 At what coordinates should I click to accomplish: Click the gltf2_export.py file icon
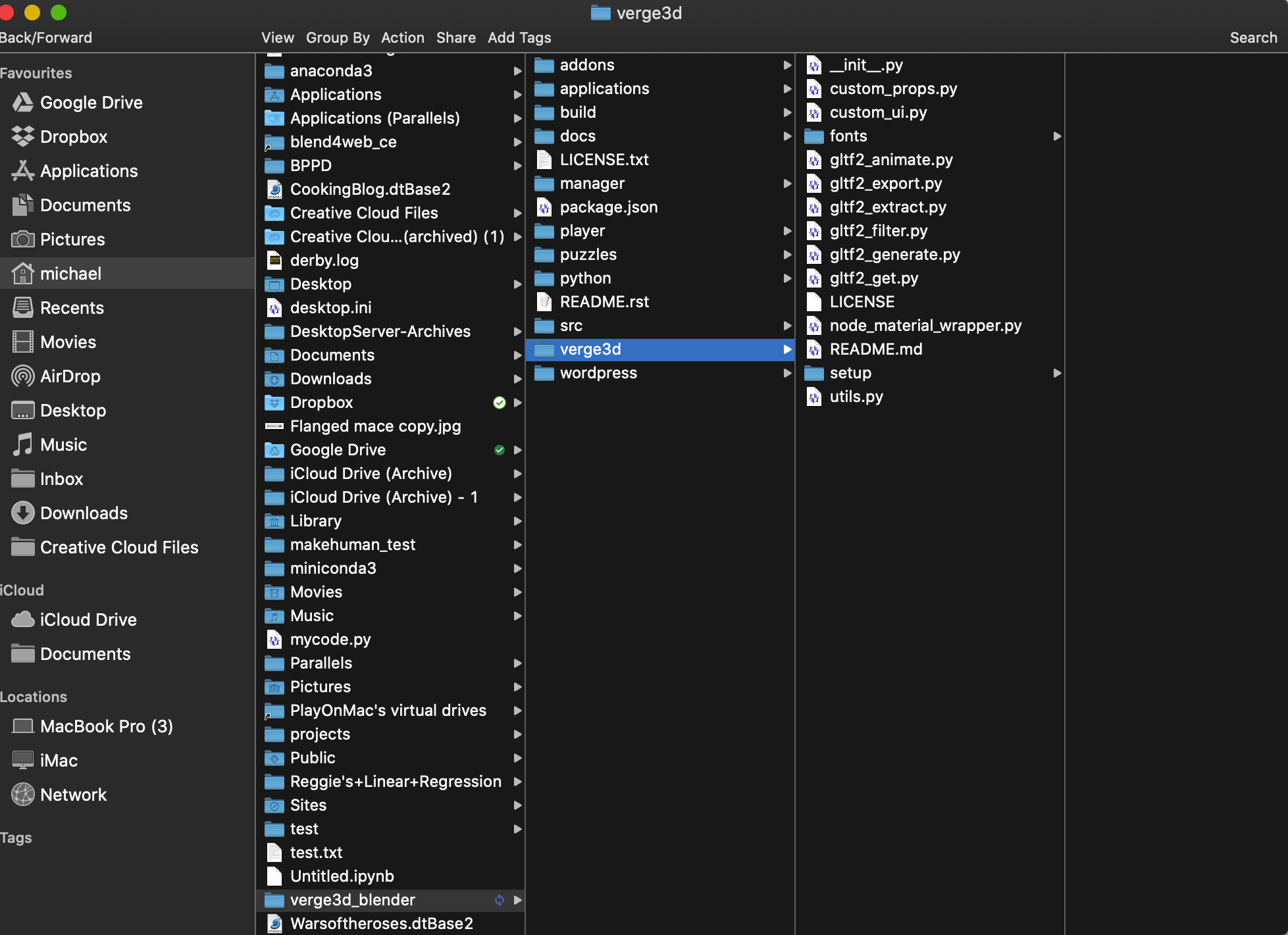(814, 184)
